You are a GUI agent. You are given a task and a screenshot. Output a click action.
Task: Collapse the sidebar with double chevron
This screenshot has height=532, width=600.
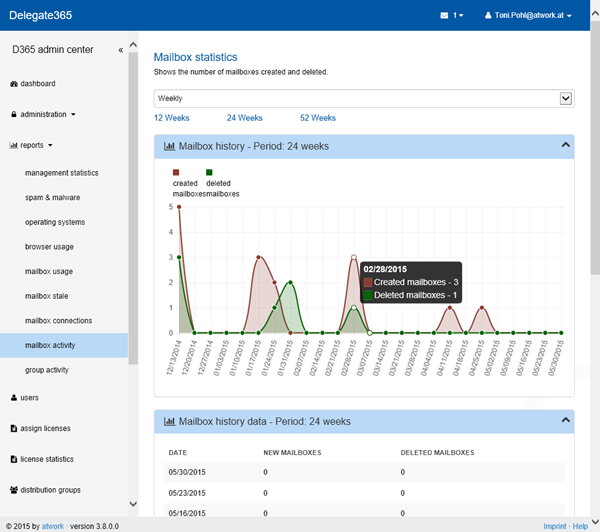(x=121, y=50)
